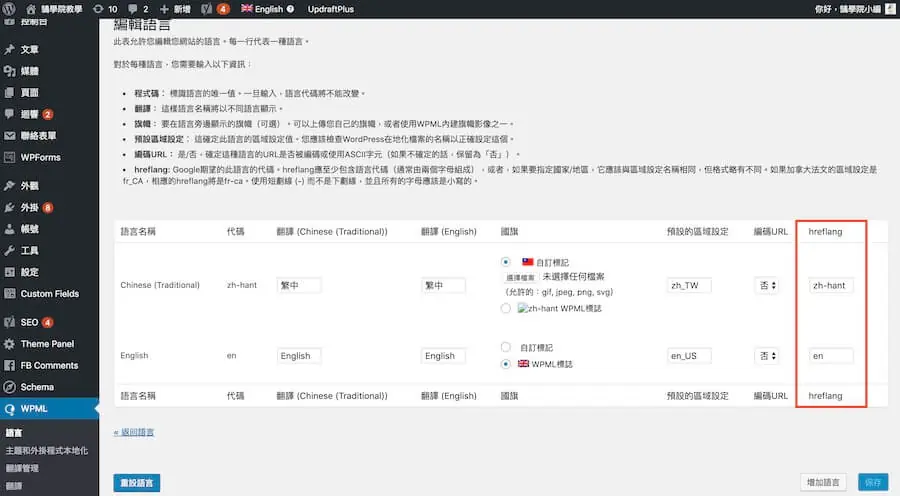Click the 返回語言 link
This screenshot has height=496, width=900.
[x=134, y=432]
